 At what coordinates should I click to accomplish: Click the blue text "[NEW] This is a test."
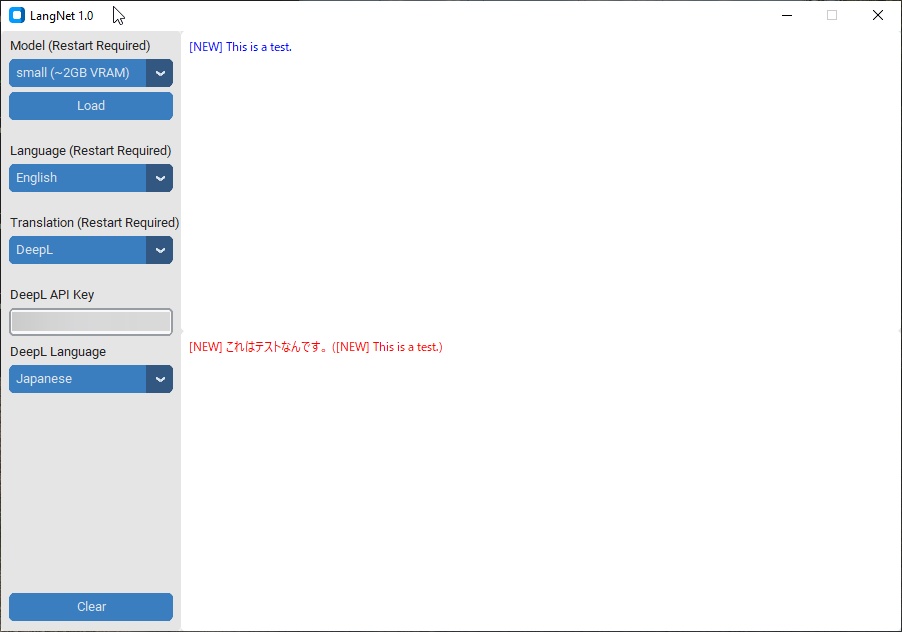[x=240, y=47]
